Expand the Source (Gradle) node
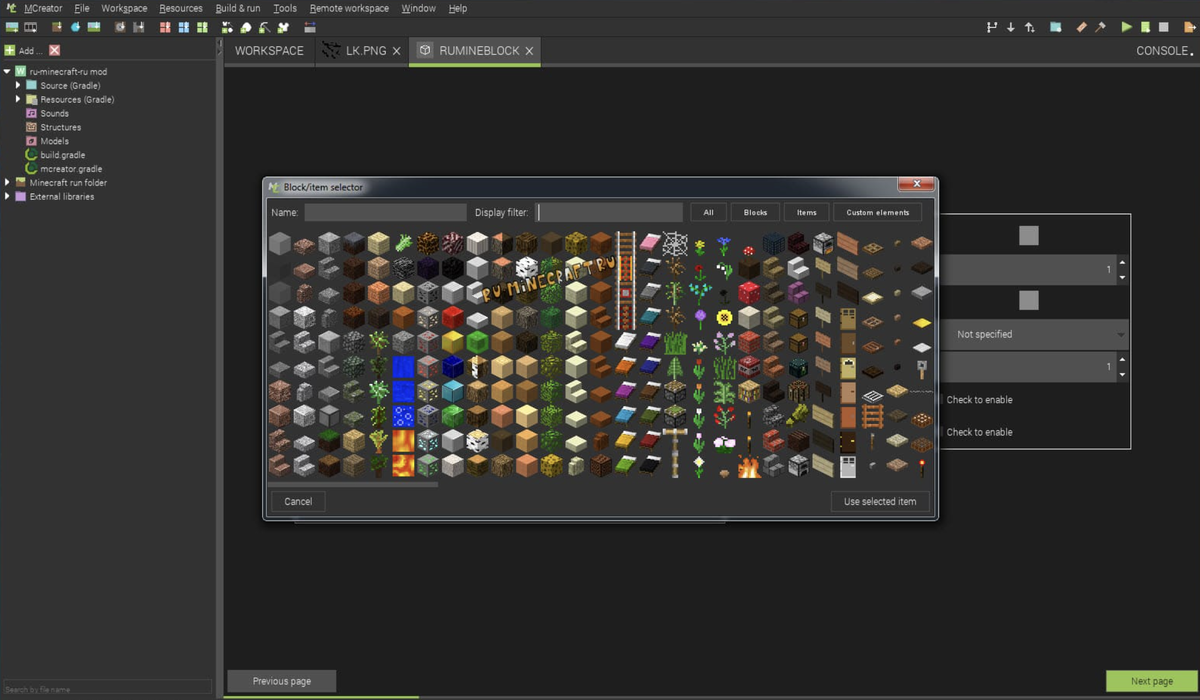Viewport: 1200px width, 700px height. 18,86
